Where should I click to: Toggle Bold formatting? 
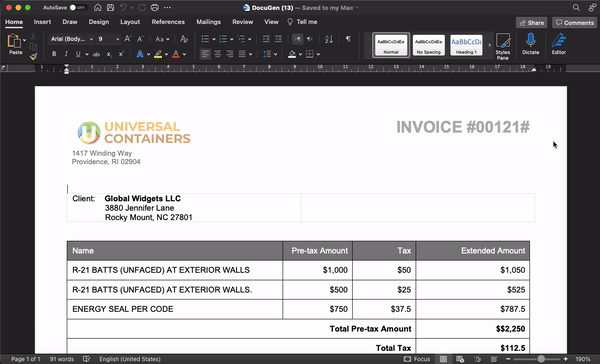pyautogui.click(x=54, y=54)
